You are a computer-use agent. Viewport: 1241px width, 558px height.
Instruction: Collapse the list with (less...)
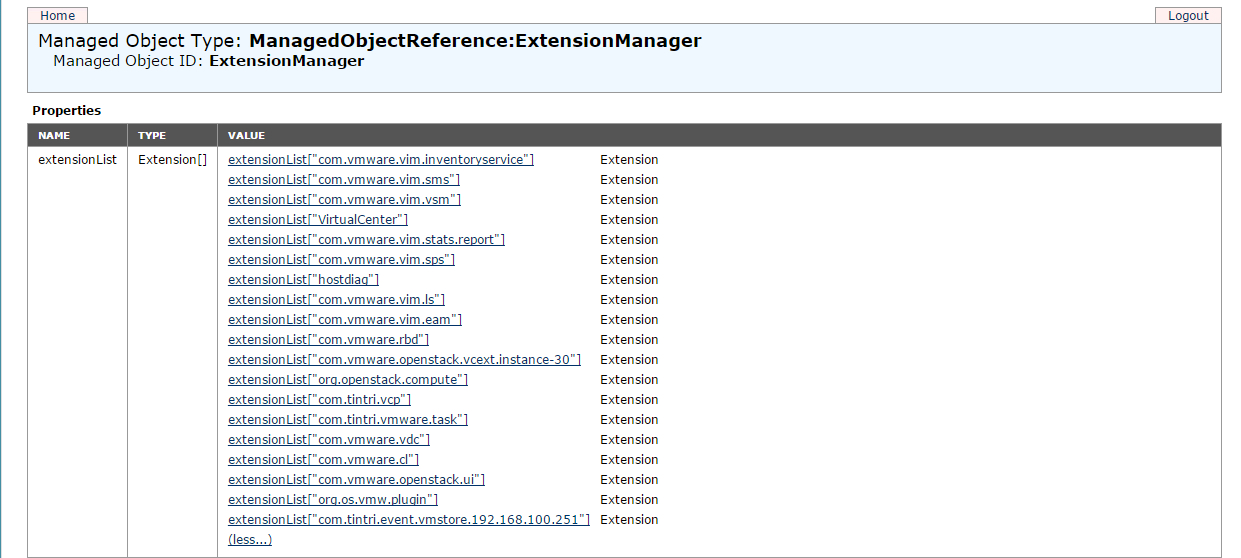click(x=250, y=540)
